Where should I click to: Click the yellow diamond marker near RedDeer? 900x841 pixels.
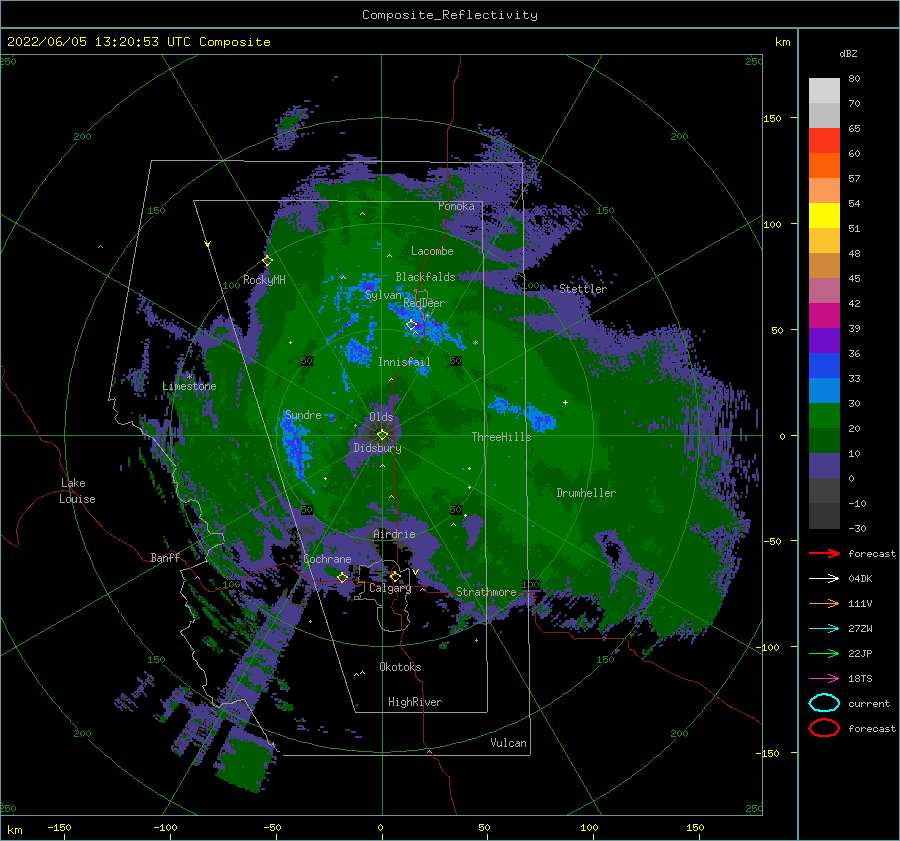coord(411,325)
